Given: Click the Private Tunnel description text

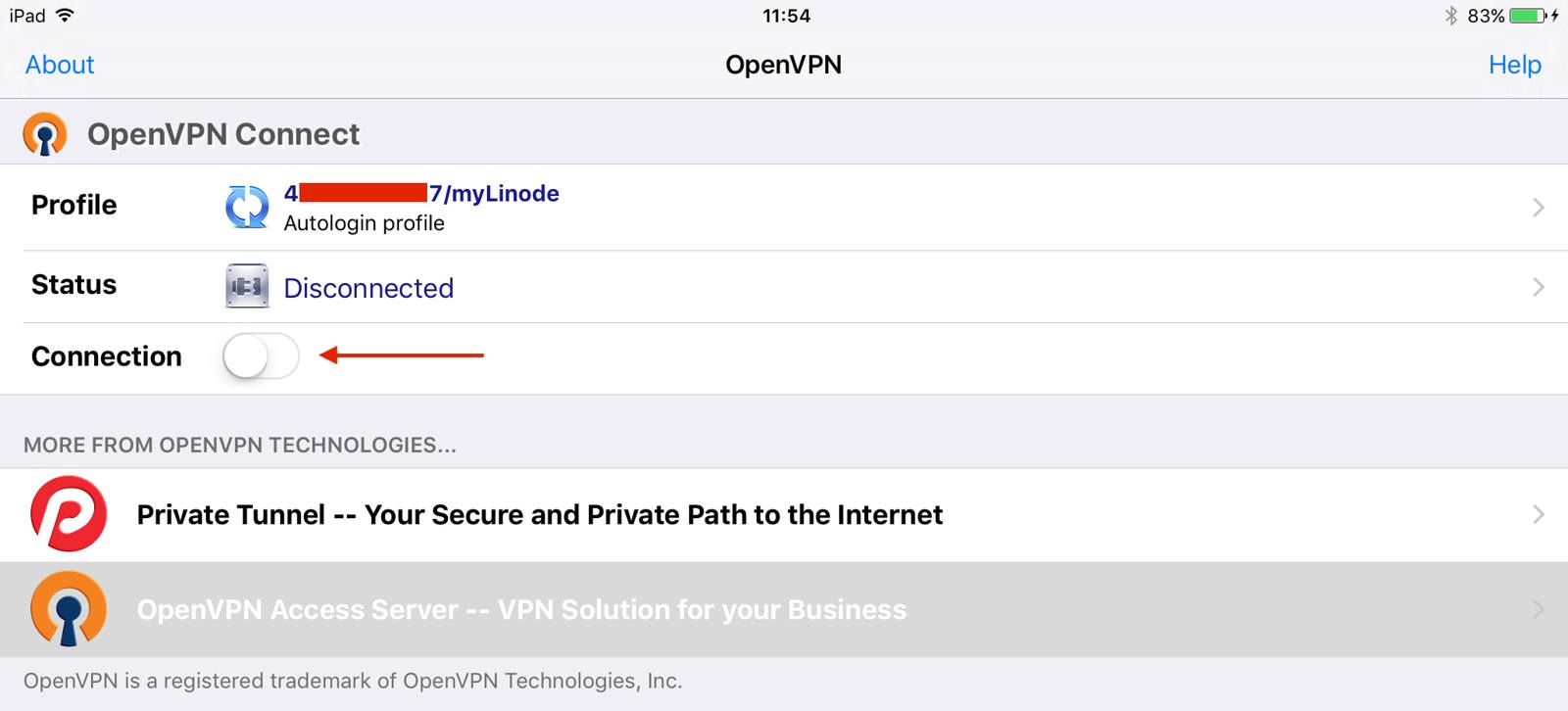Looking at the screenshot, I should pos(539,514).
